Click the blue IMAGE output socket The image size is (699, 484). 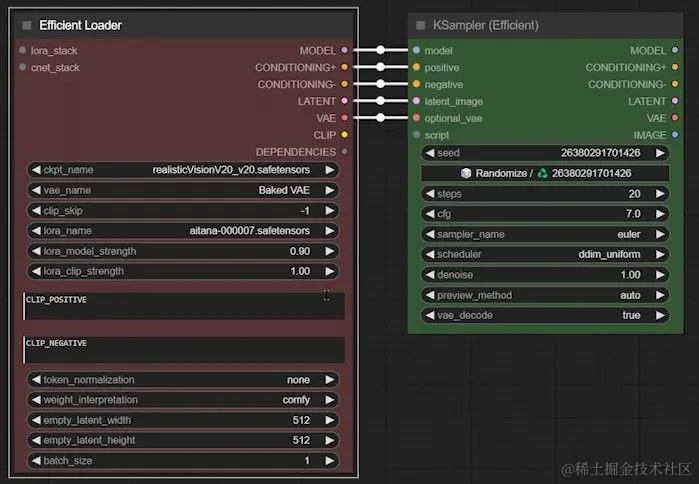(x=675, y=135)
